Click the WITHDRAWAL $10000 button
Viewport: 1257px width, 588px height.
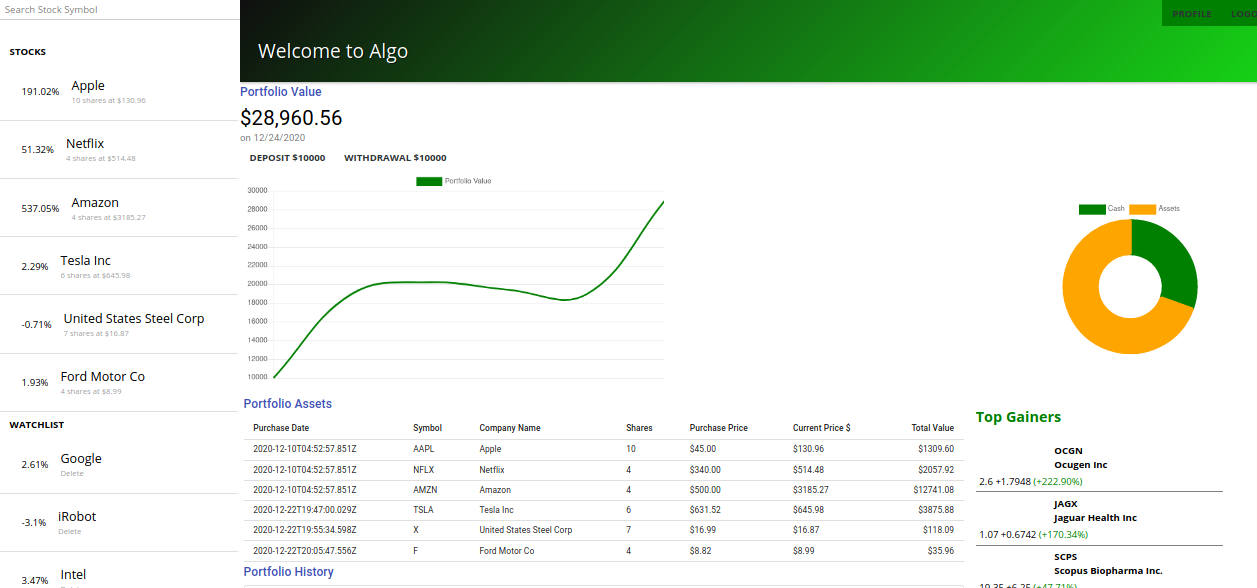pos(395,158)
